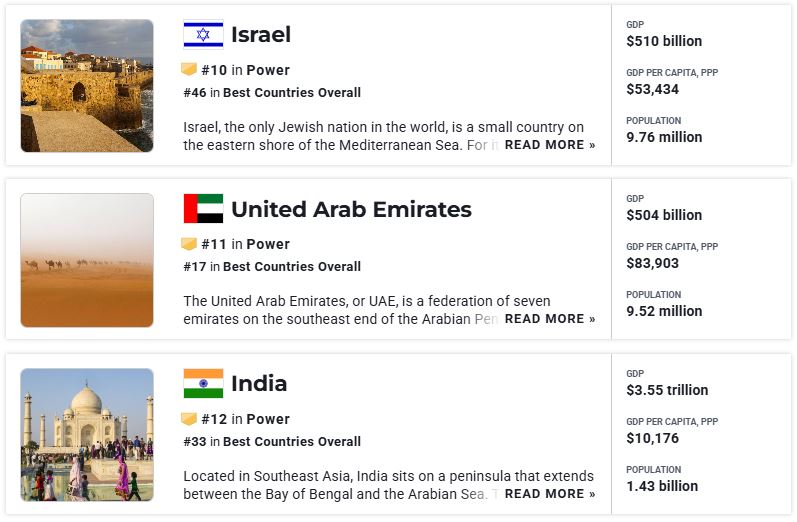Click India's $3.55 trillion GDP figure
Screen dimensions: 797x522
pos(667,390)
